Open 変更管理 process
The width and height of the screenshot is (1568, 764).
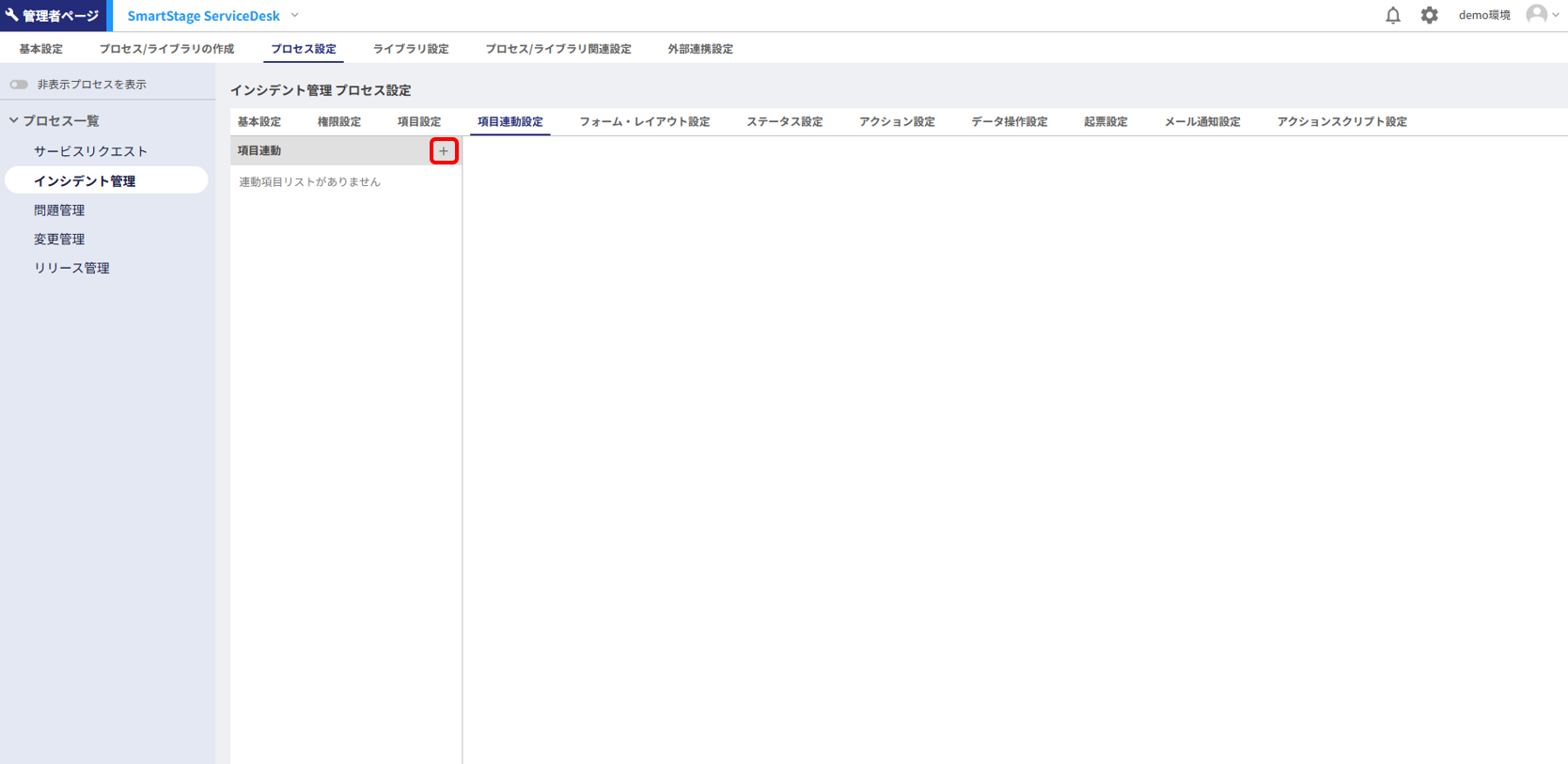[59, 240]
